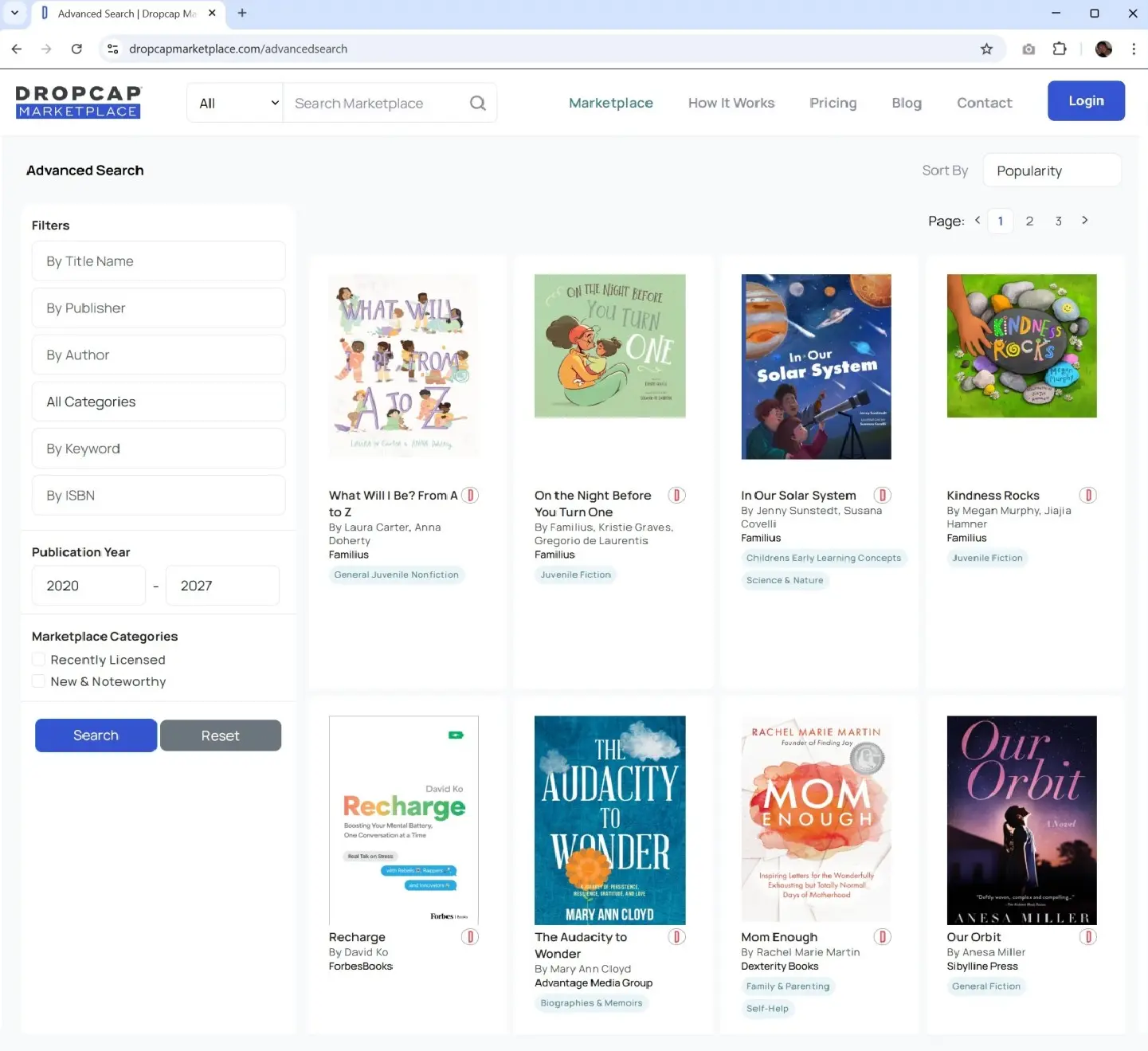Check the New & Noteworthy option
The height and width of the screenshot is (1051, 1148).
click(x=38, y=681)
